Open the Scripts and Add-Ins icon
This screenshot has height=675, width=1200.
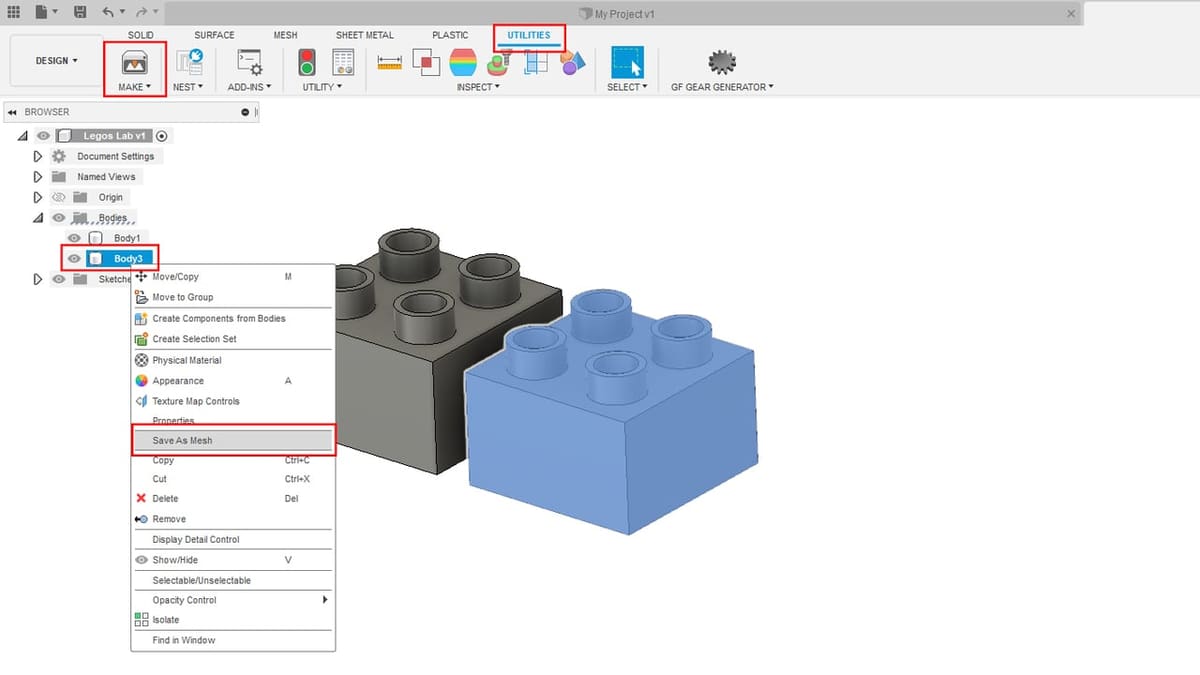[x=249, y=63]
